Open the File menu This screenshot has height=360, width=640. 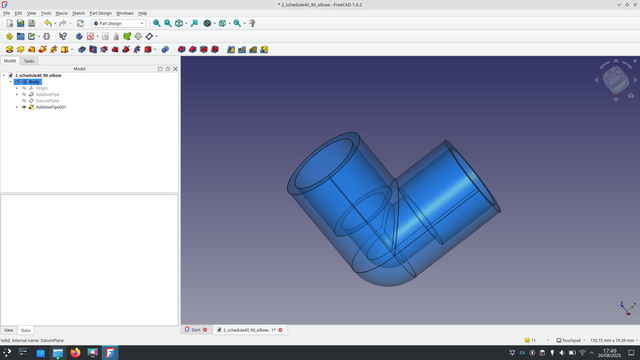coord(7,13)
